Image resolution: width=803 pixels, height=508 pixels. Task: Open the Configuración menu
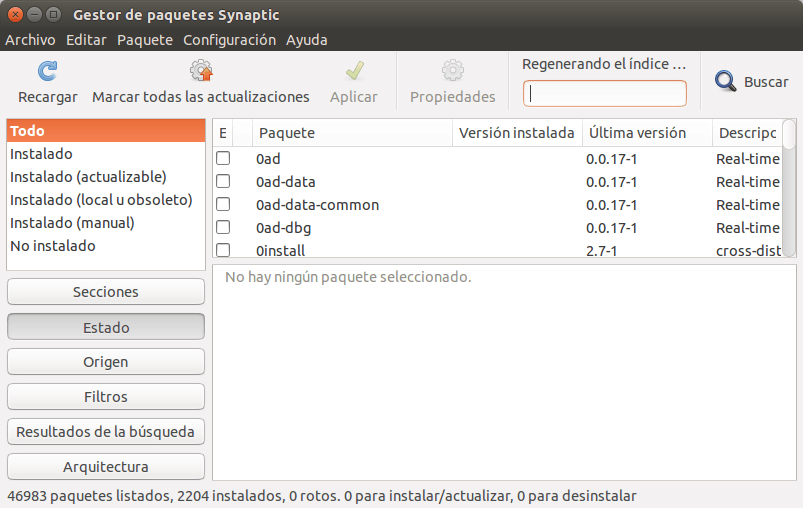pyautogui.click(x=229, y=40)
